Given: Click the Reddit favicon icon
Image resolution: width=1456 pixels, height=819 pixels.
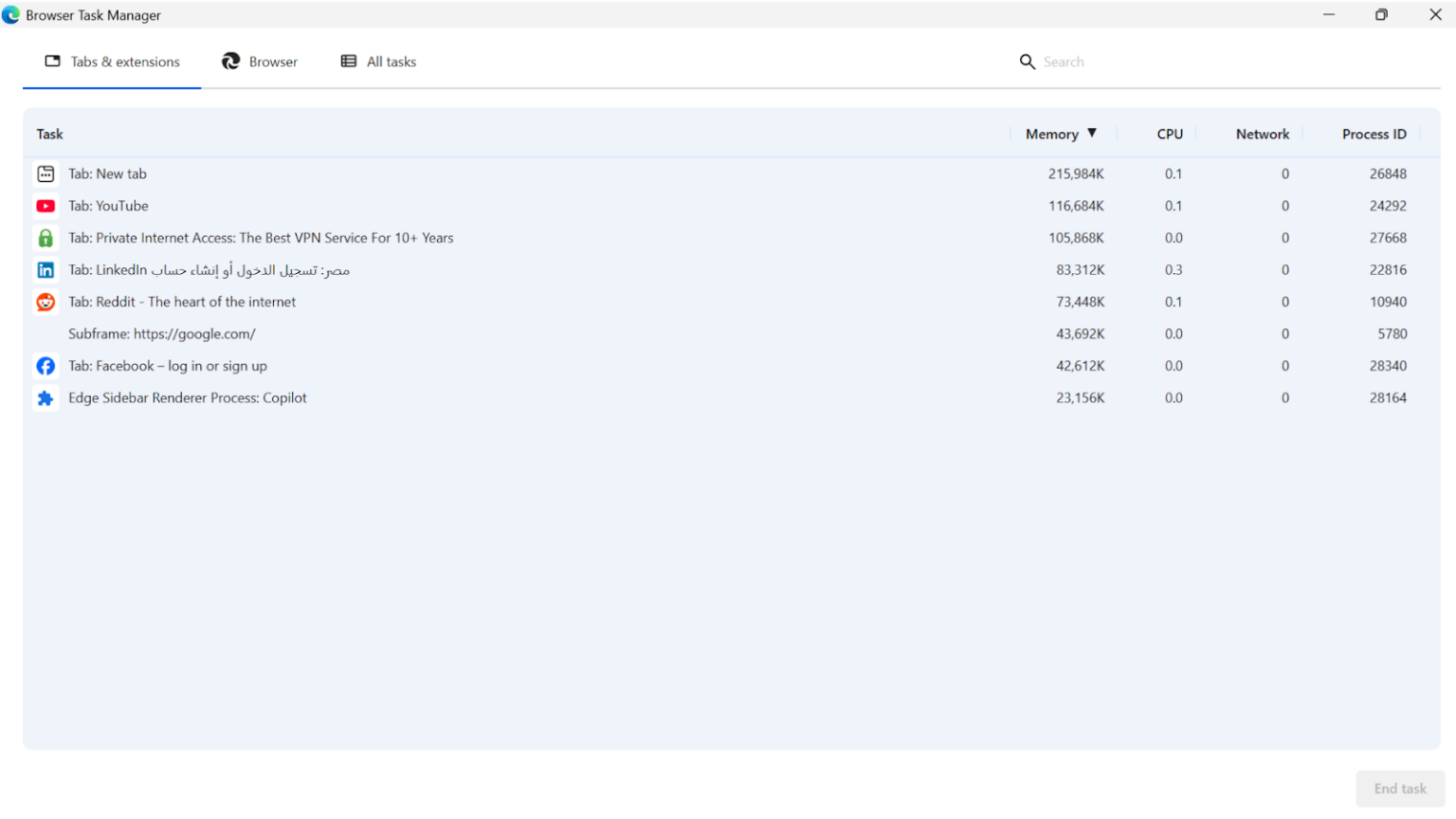Looking at the screenshot, I should click(x=45, y=302).
